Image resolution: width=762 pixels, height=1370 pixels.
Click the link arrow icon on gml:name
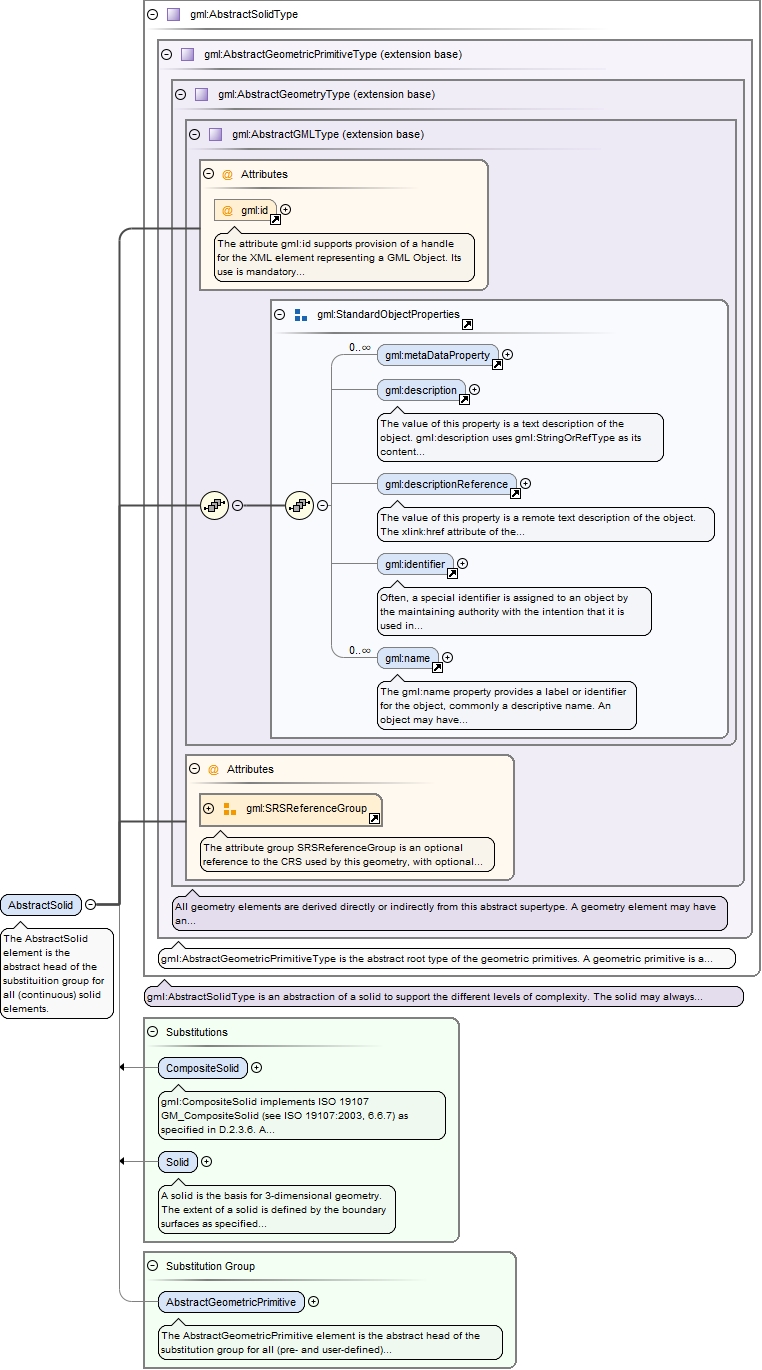[x=437, y=668]
